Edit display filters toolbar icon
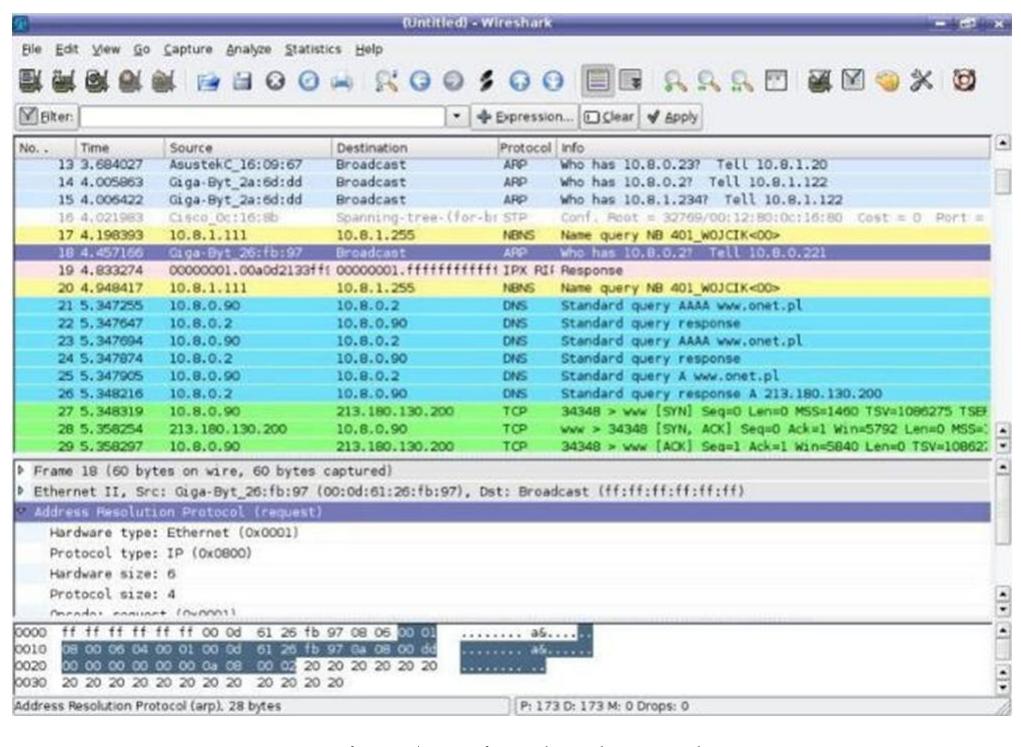Viewport: 1021px width, 747px height. click(x=853, y=81)
